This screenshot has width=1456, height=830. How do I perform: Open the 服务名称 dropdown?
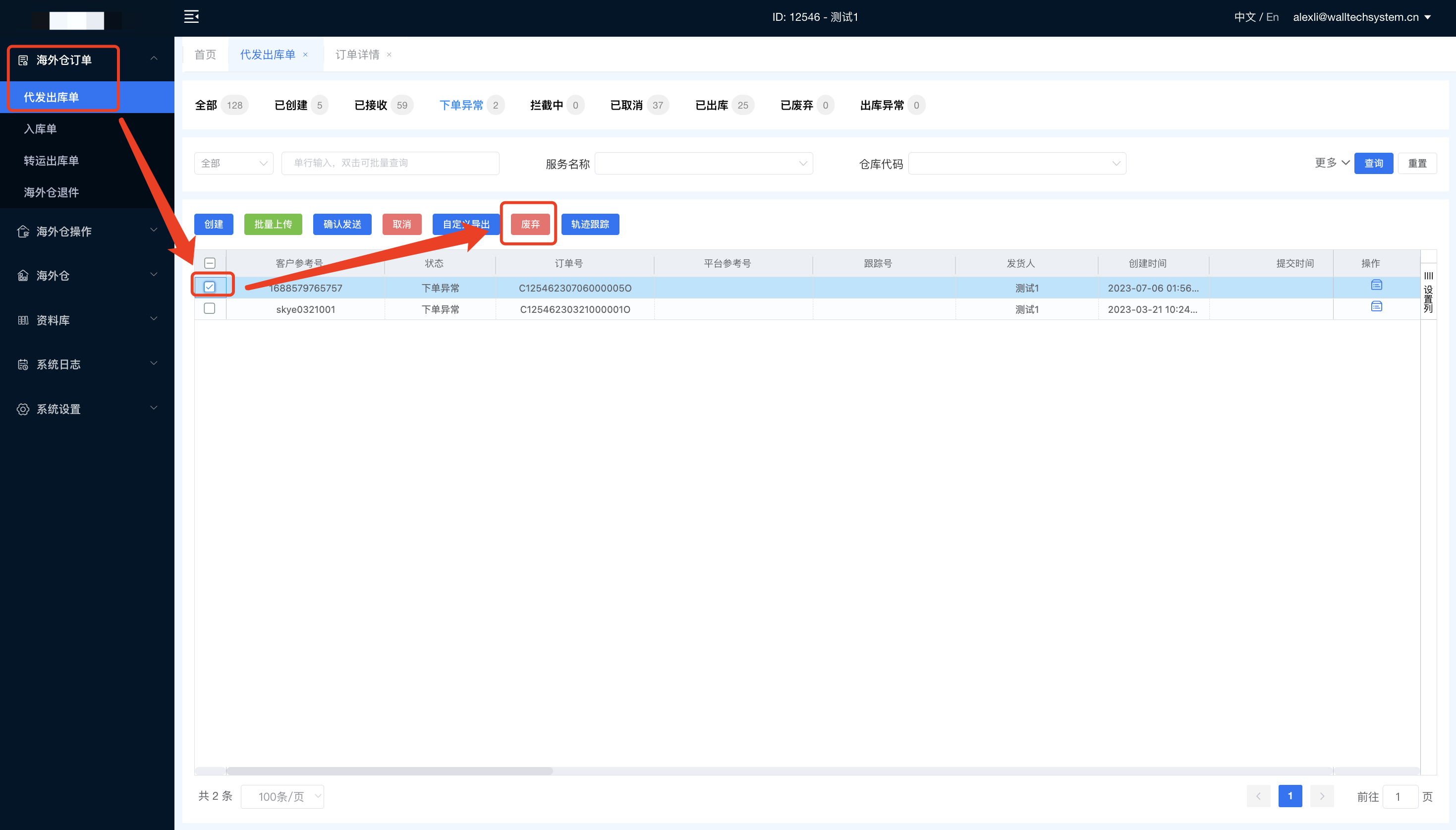(704, 164)
